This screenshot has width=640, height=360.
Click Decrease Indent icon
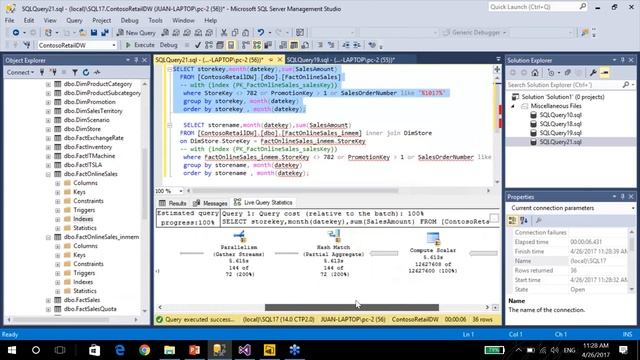[346, 45]
